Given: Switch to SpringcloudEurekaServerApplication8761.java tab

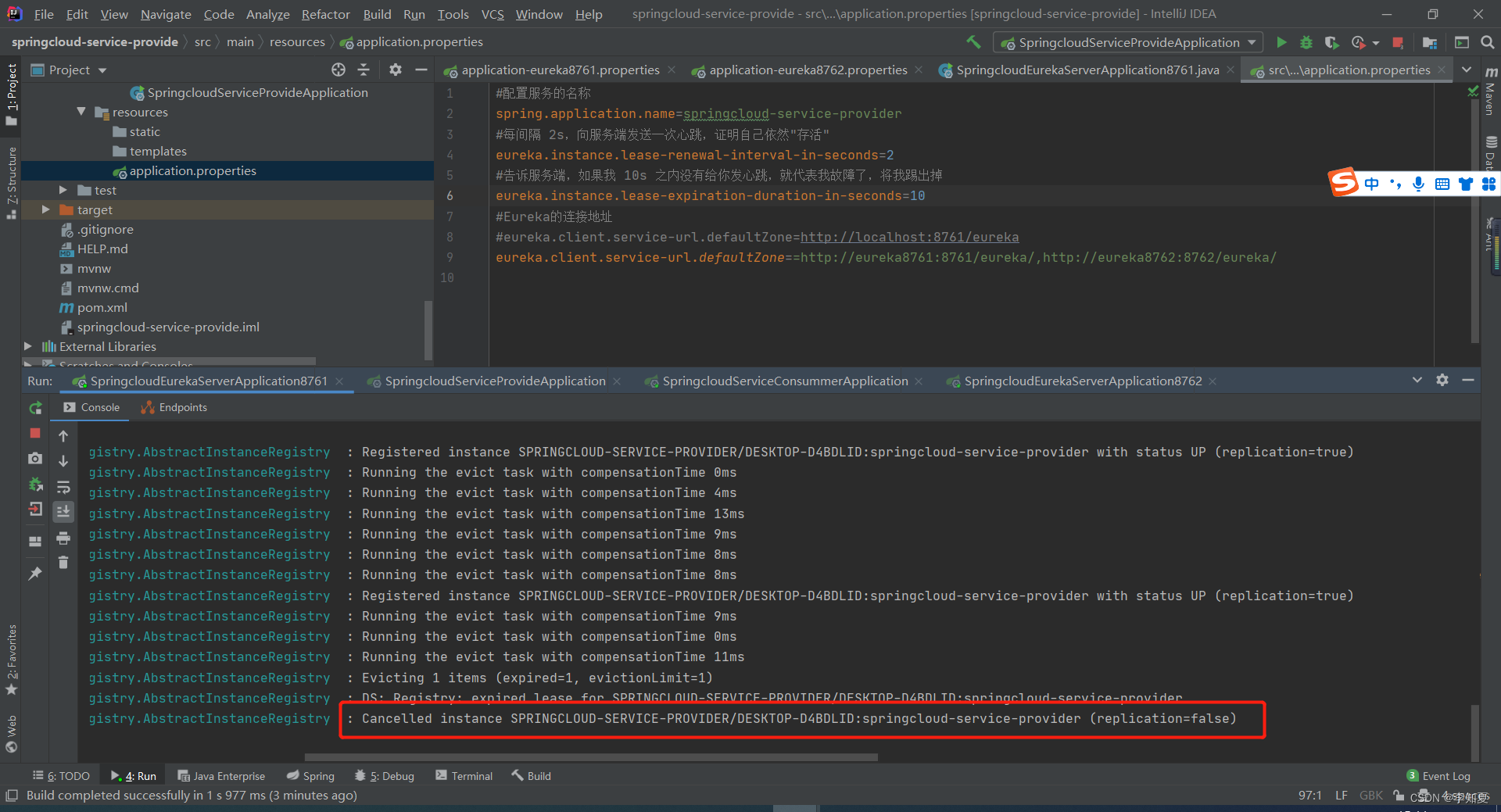Looking at the screenshot, I should pos(1087,70).
